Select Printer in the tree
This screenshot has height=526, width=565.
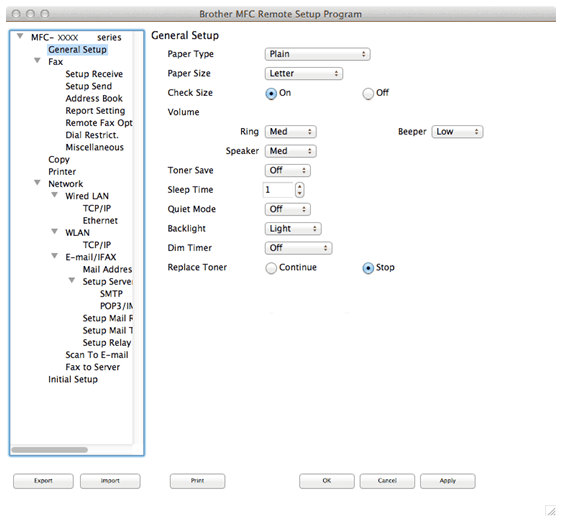click(62, 172)
